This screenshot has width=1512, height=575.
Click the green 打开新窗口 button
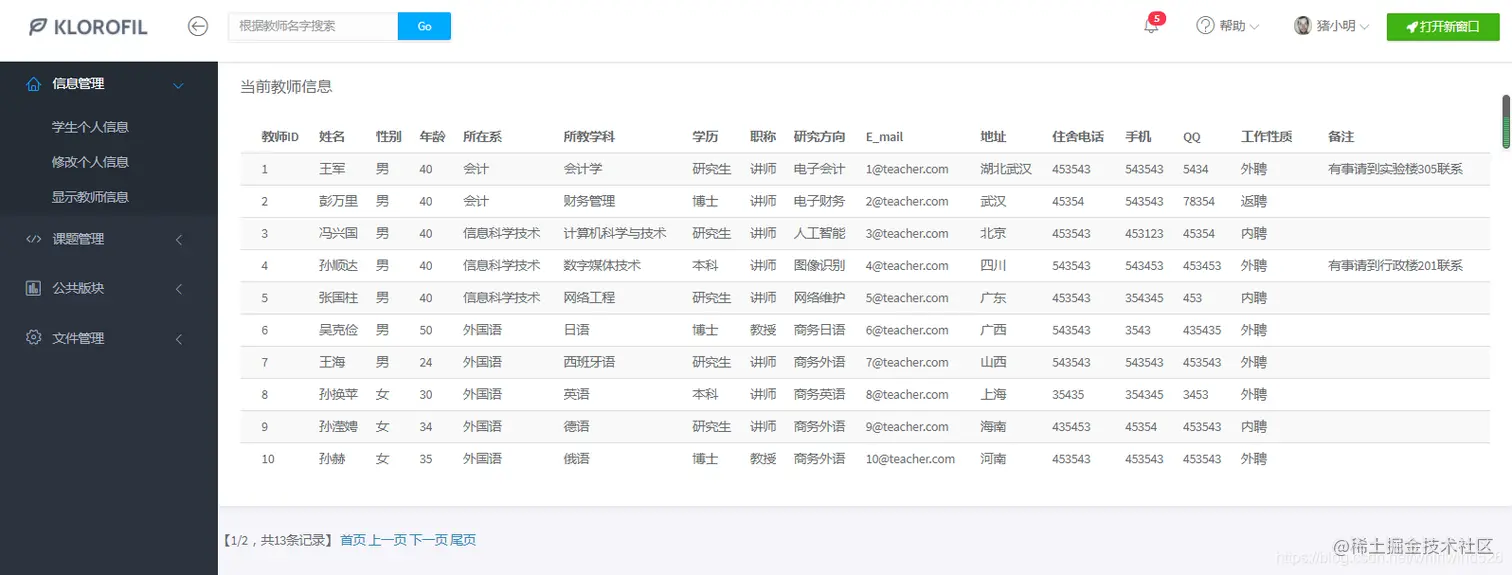coord(1443,26)
